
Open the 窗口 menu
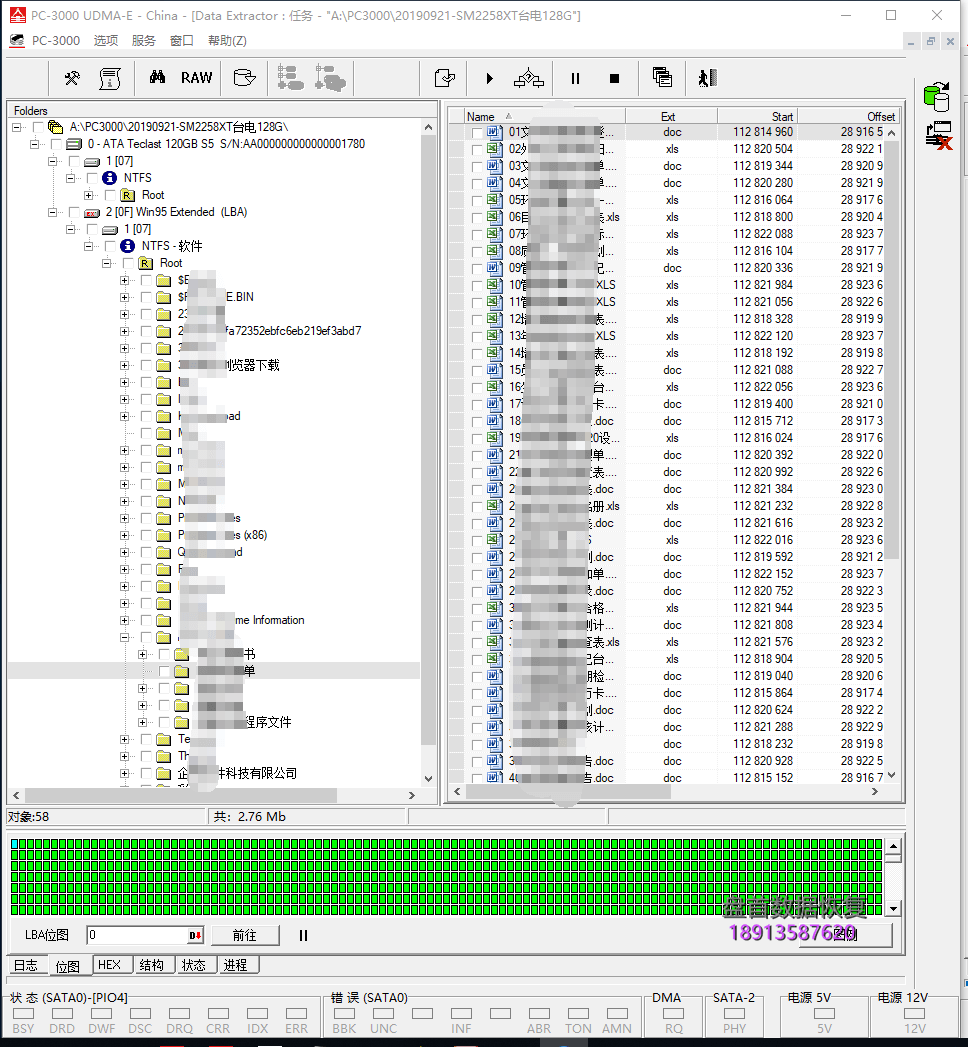(182, 41)
